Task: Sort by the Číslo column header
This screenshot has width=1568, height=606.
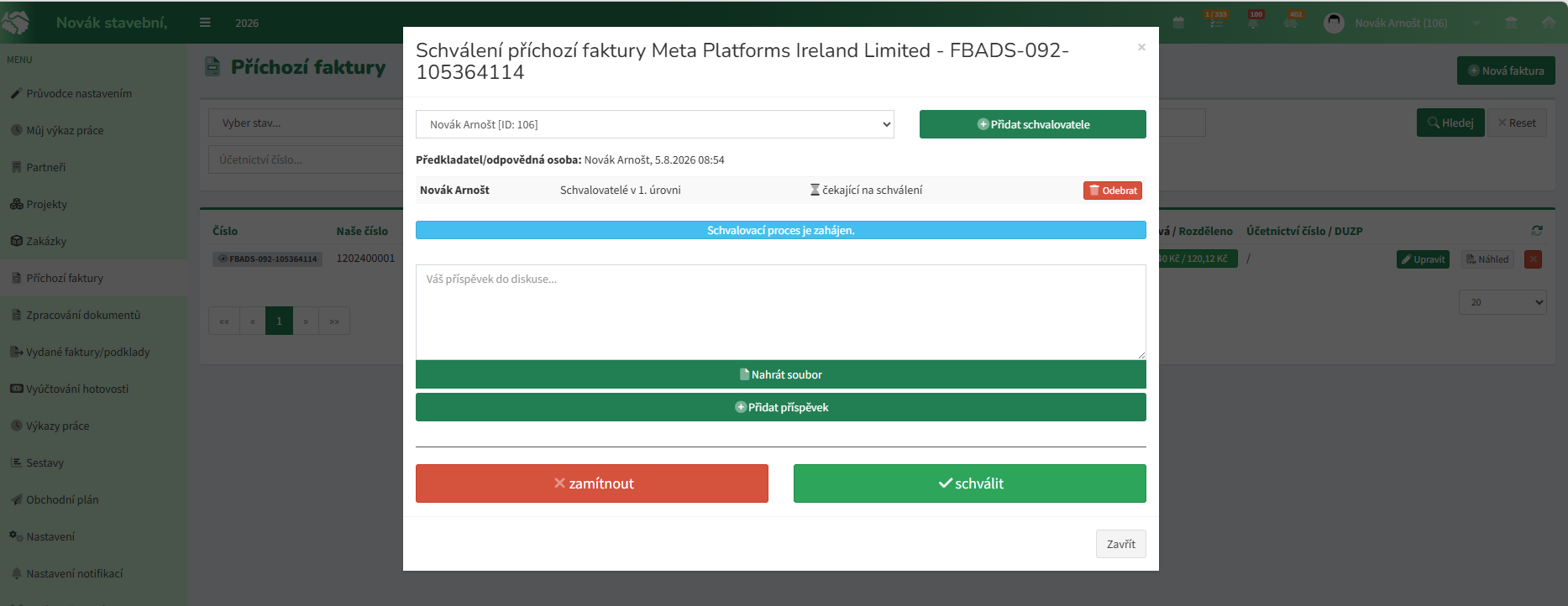Action: tap(225, 231)
